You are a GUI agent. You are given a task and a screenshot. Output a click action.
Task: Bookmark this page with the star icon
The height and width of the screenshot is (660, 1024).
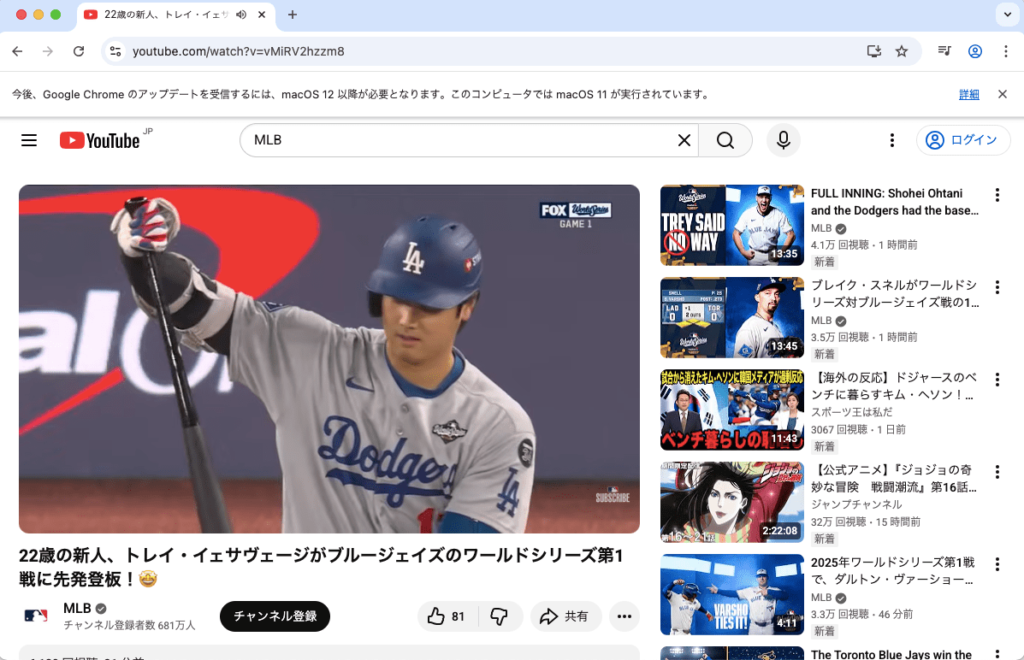[x=902, y=51]
